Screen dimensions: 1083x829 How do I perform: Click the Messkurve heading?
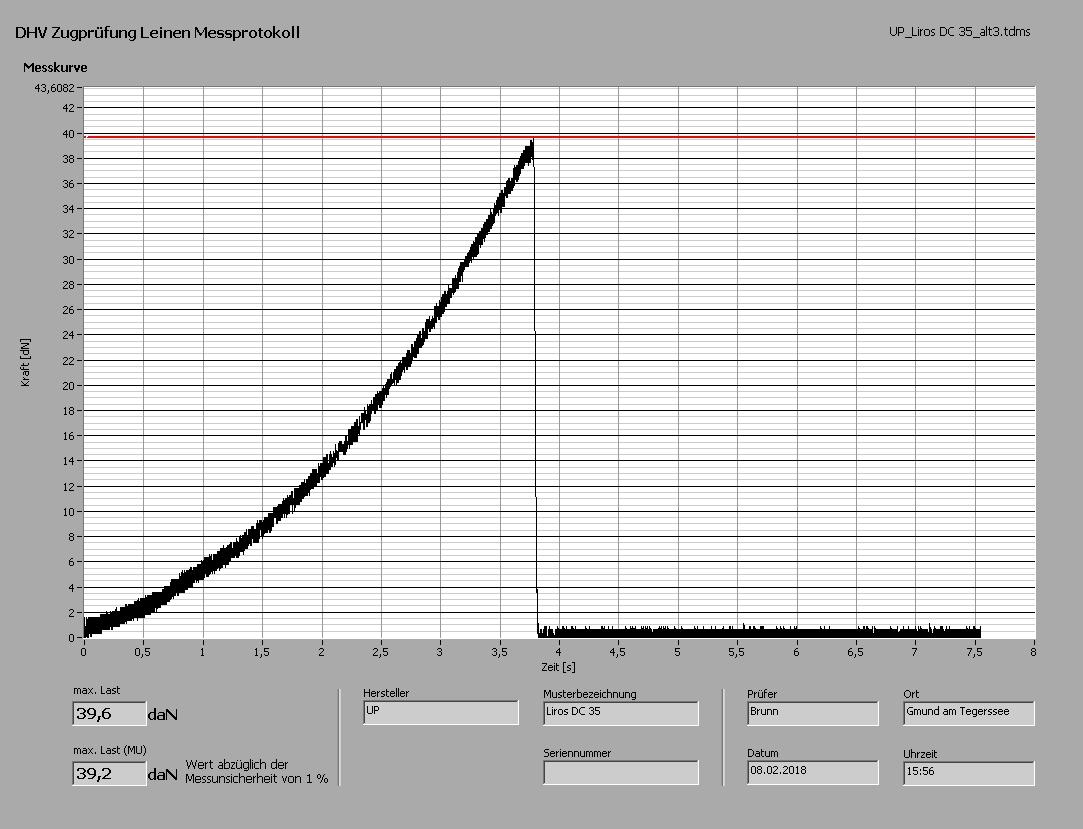(x=55, y=68)
